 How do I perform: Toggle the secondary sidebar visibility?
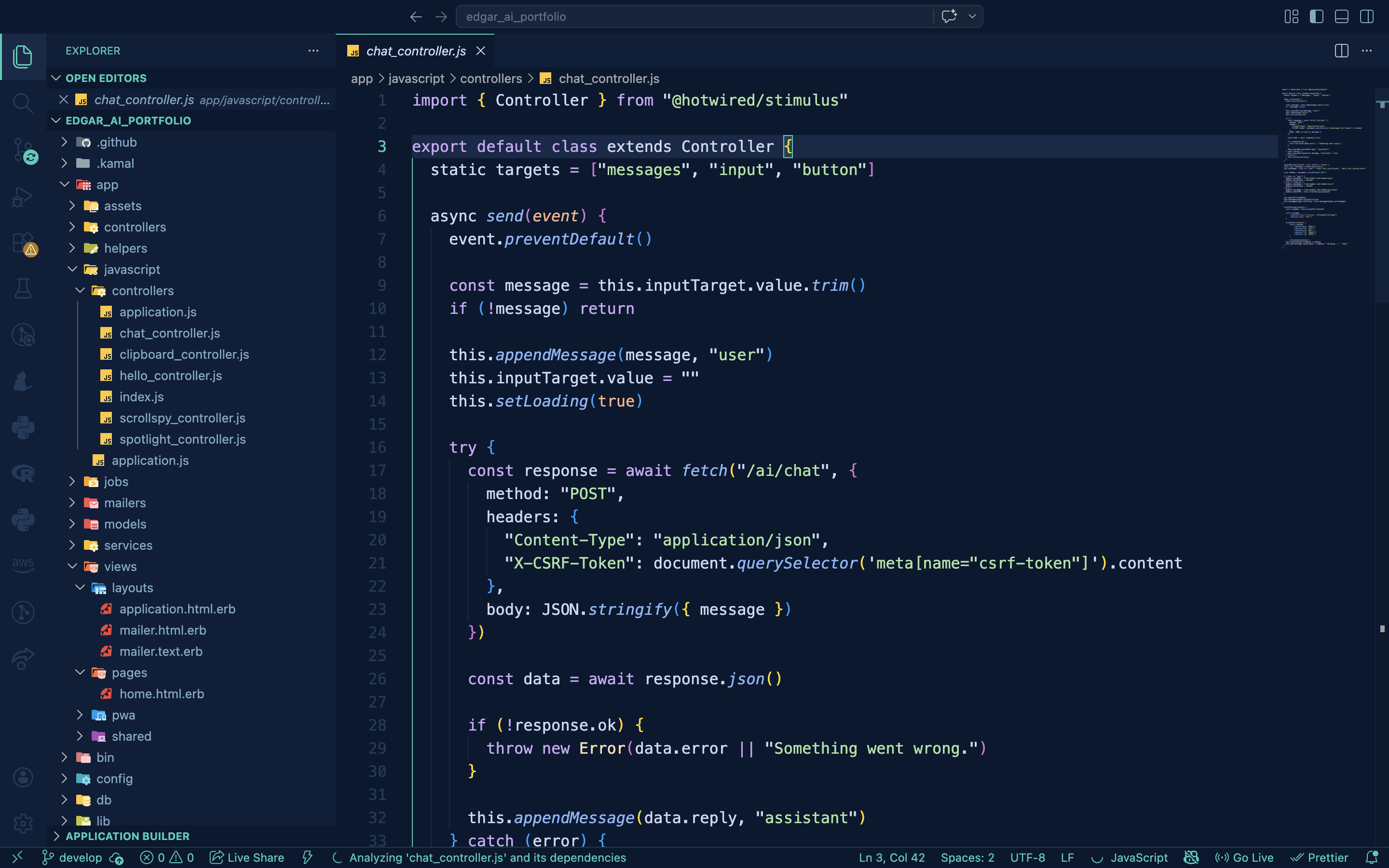tap(1367, 17)
